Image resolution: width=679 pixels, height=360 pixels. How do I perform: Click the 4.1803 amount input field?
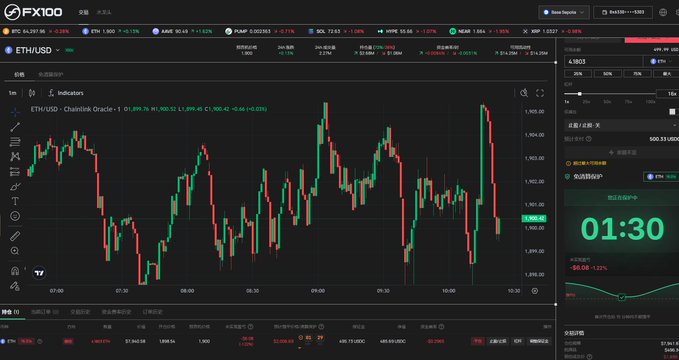[604, 62]
